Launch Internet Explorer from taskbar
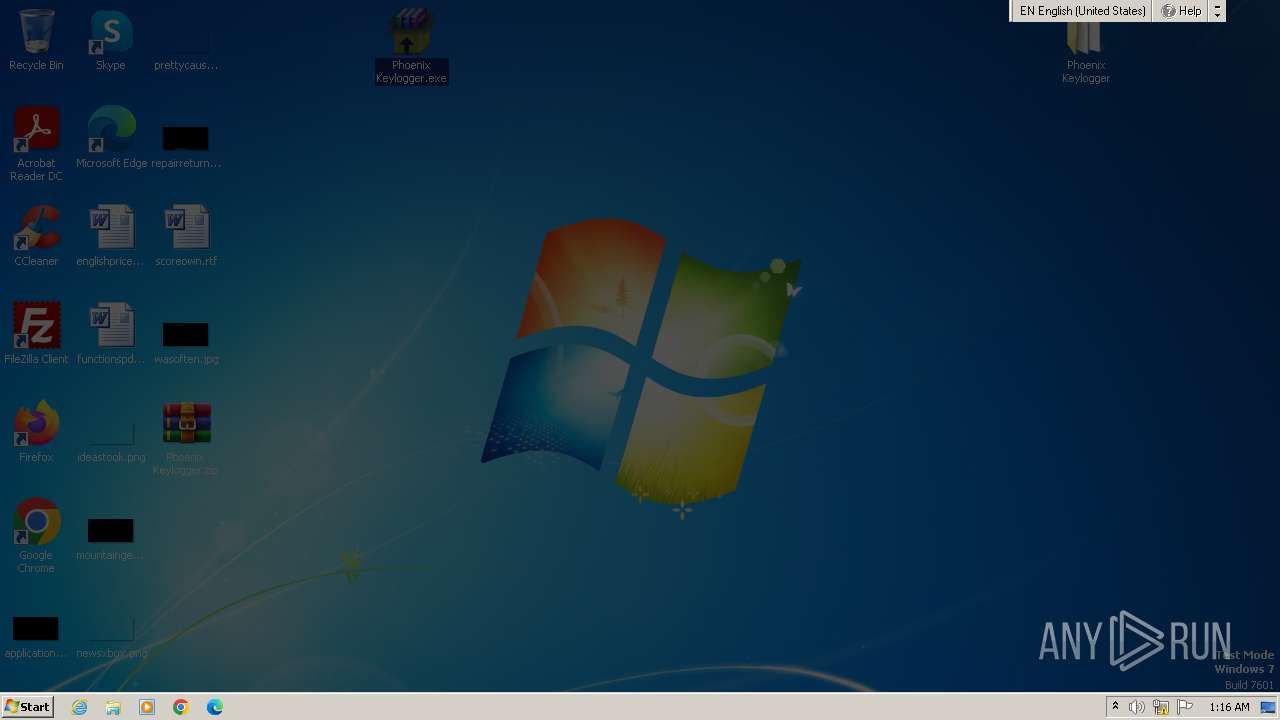 pyautogui.click(x=80, y=707)
